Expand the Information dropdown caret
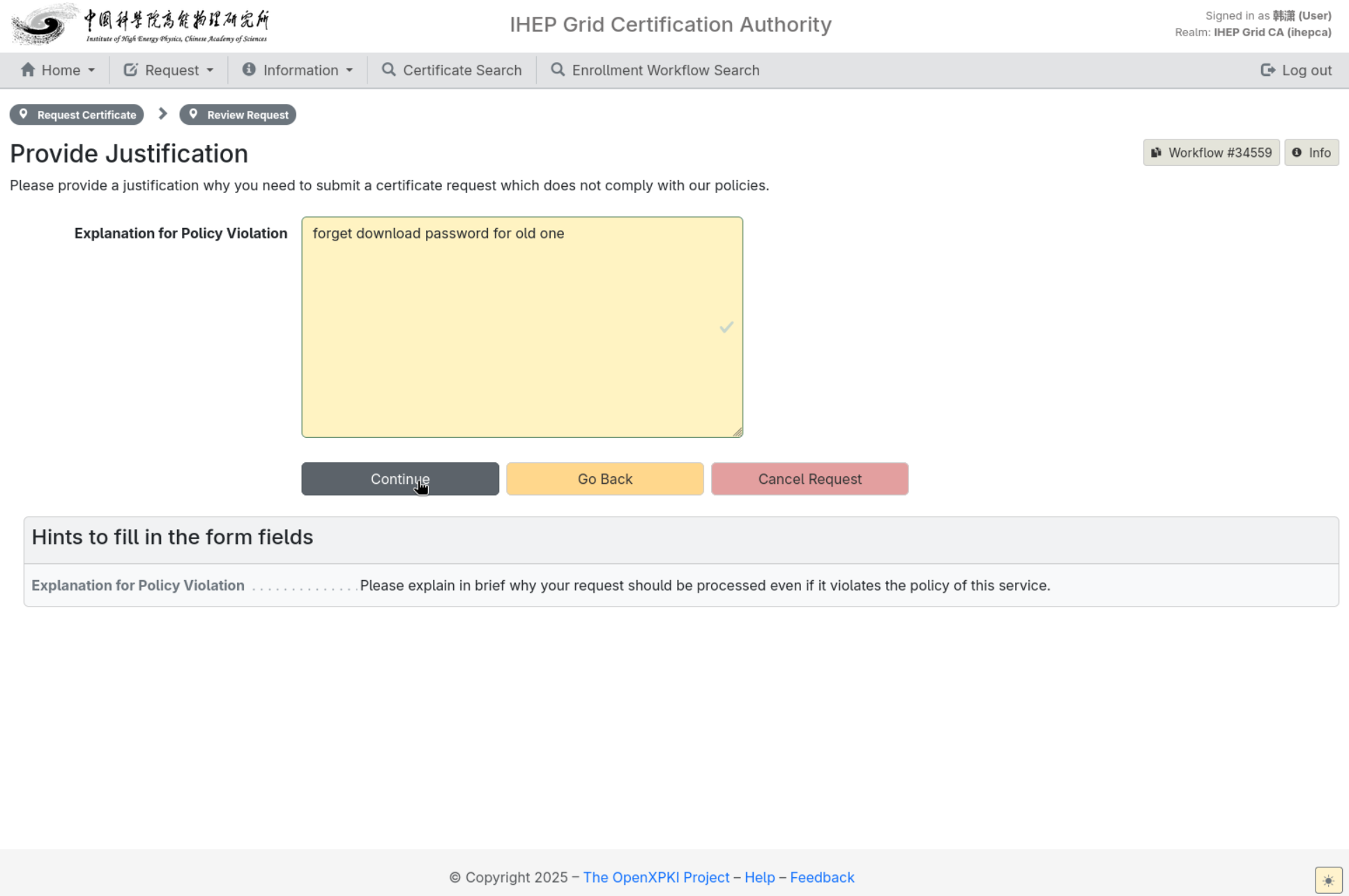1349x896 pixels. point(349,70)
